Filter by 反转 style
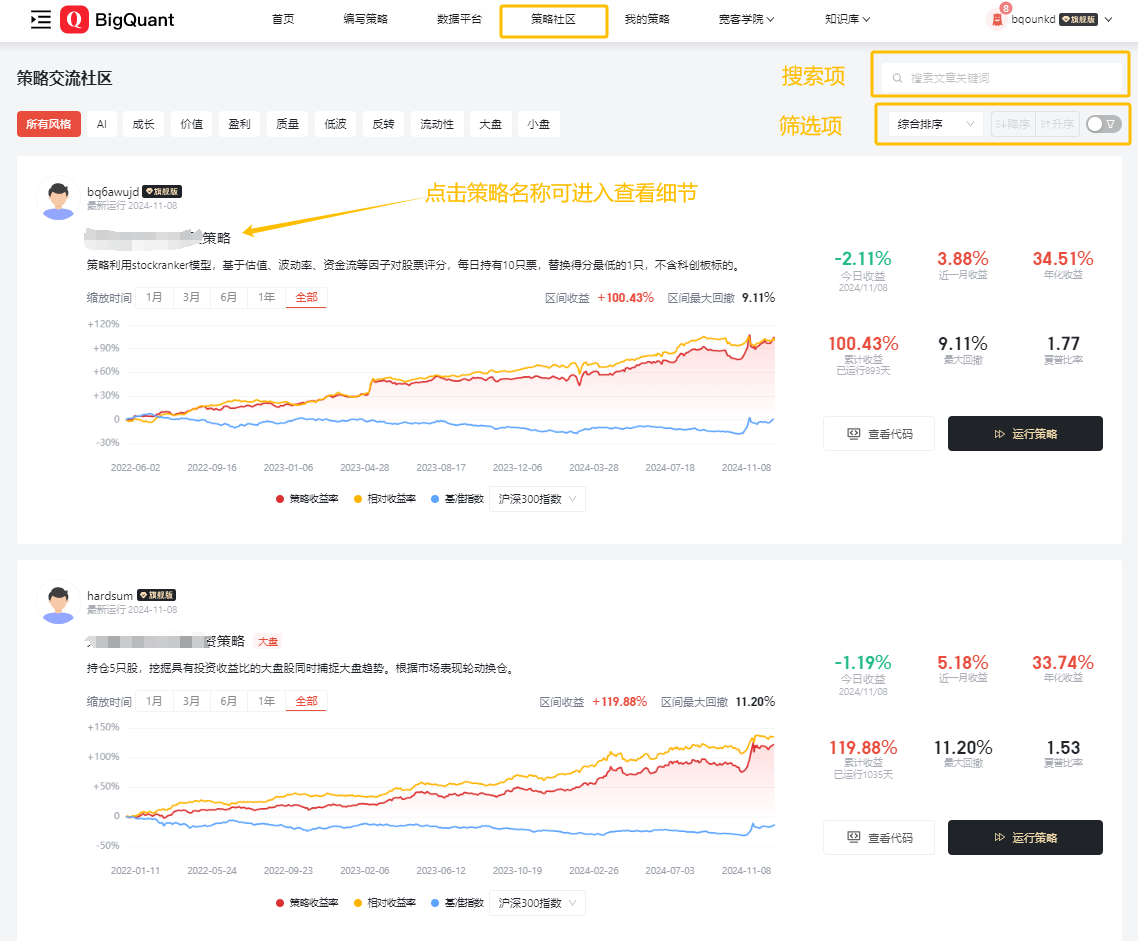Image resolution: width=1138 pixels, height=941 pixels. (x=383, y=124)
